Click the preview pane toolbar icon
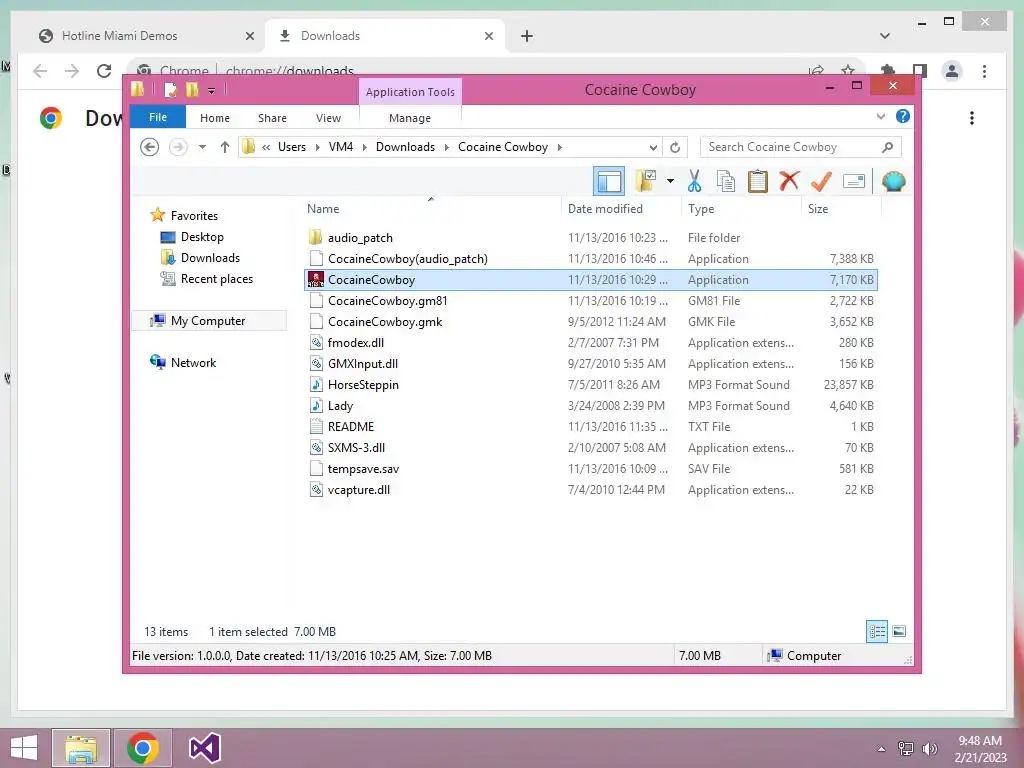1024x768 pixels. pos(609,182)
